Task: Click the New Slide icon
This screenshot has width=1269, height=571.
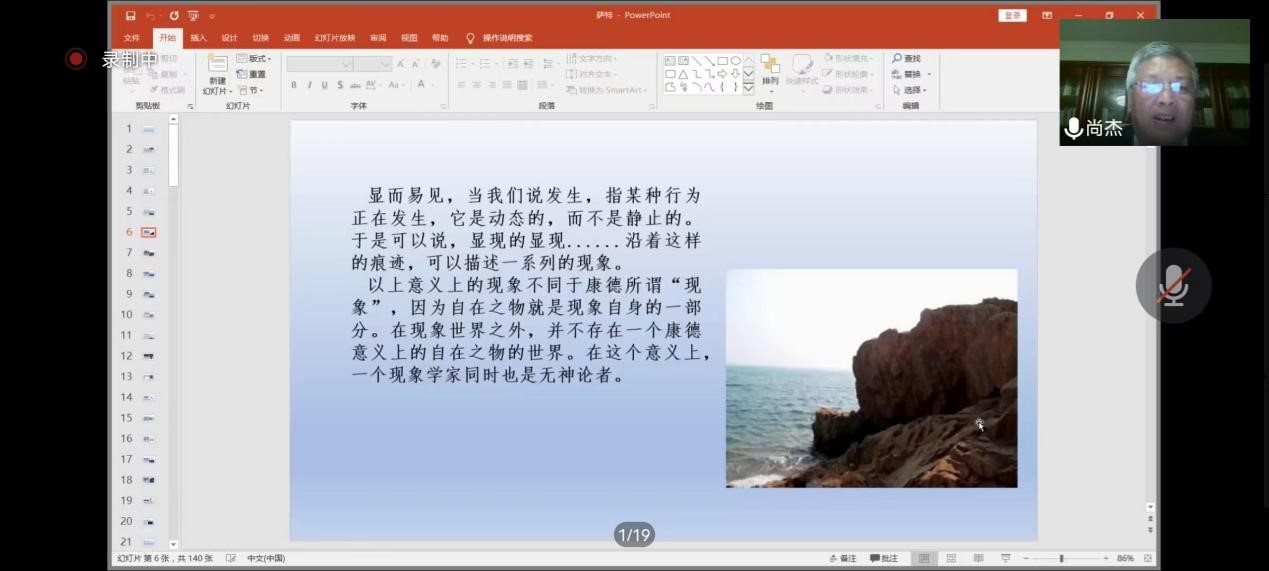Action: click(x=217, y=64)
